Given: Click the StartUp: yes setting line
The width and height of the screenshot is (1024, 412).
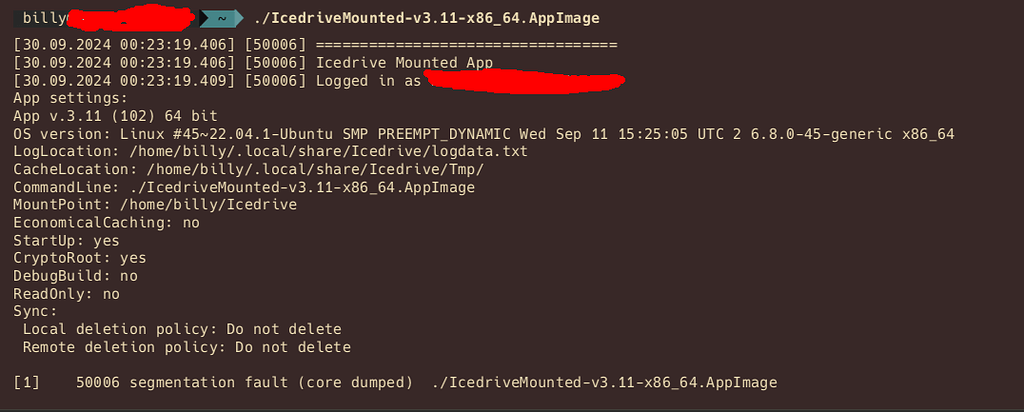Looking at the screenshot, I should 67,240.
